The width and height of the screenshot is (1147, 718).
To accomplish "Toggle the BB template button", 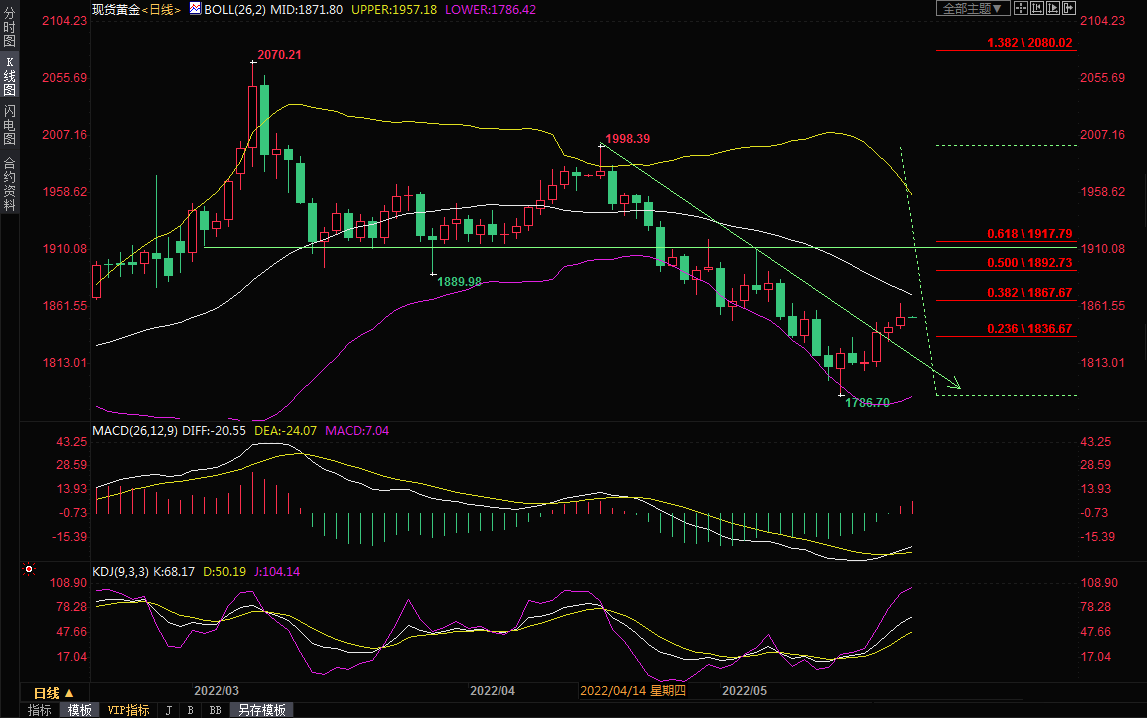I will [214, 710].
